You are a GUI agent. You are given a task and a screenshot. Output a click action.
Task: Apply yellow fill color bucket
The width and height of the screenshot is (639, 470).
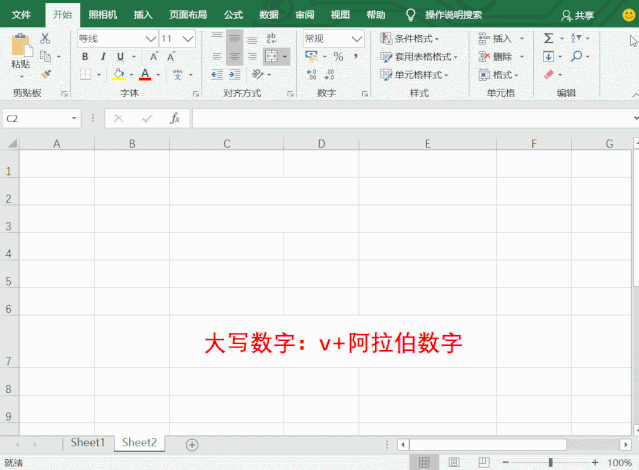click(119, 75)
